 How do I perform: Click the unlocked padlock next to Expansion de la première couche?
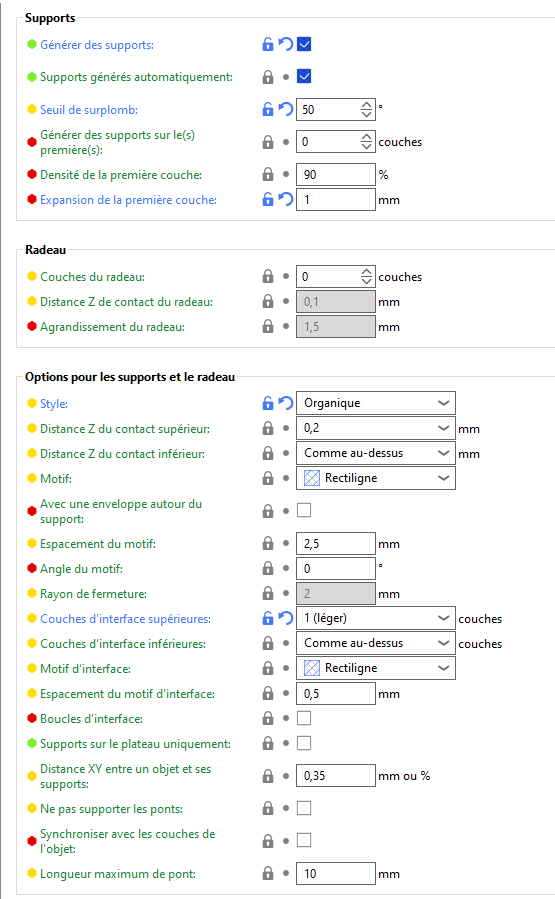[268, 199]
